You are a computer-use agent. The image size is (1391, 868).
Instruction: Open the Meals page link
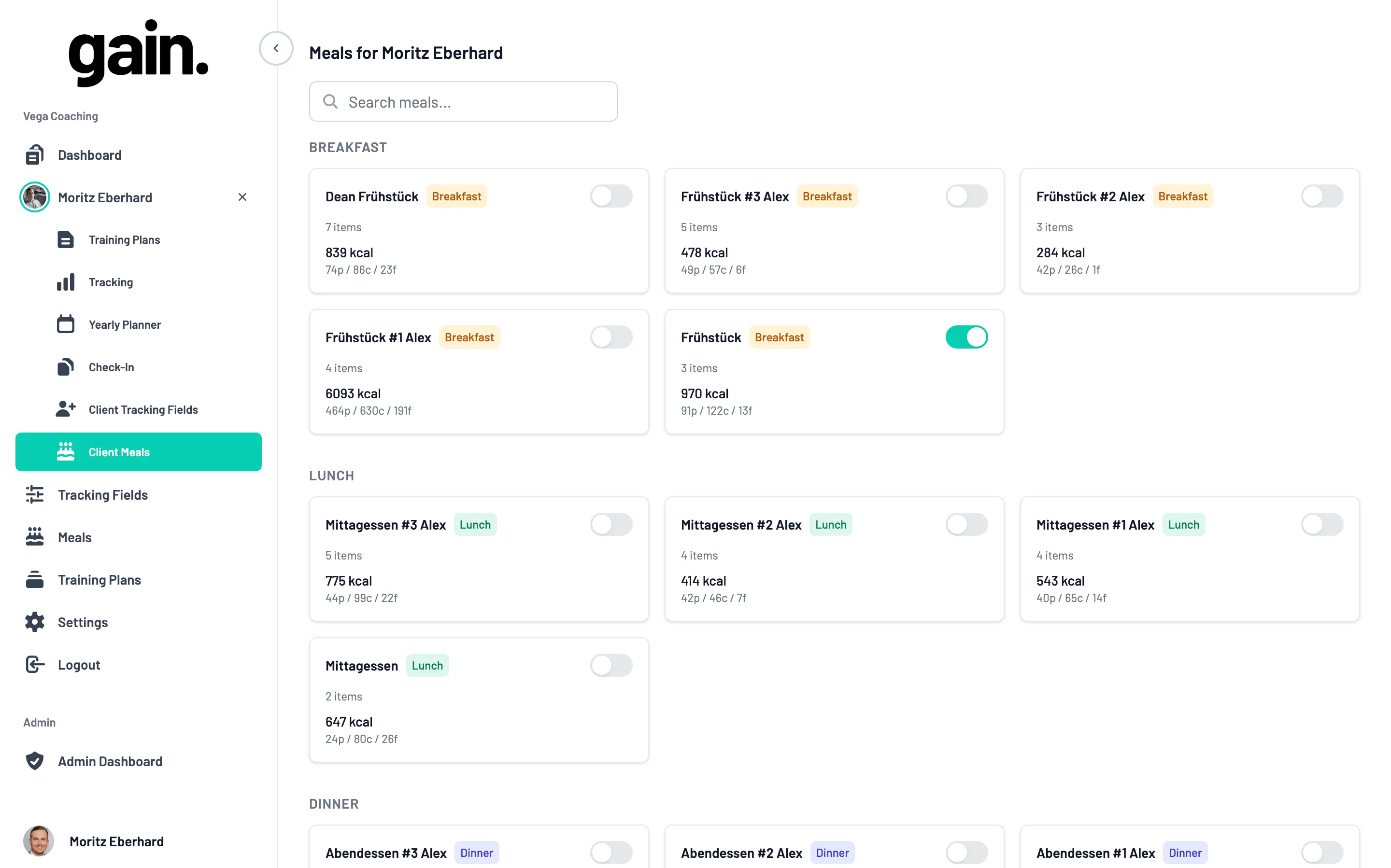(75, 537)
